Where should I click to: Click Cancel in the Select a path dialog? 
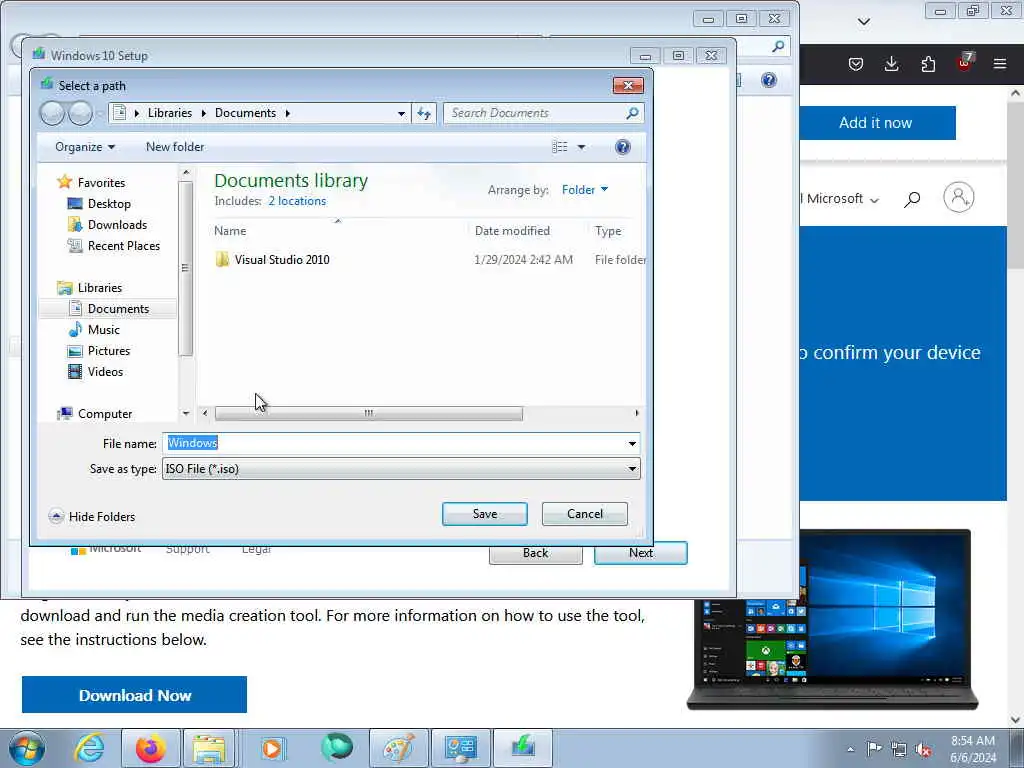[x=584, y=514]
